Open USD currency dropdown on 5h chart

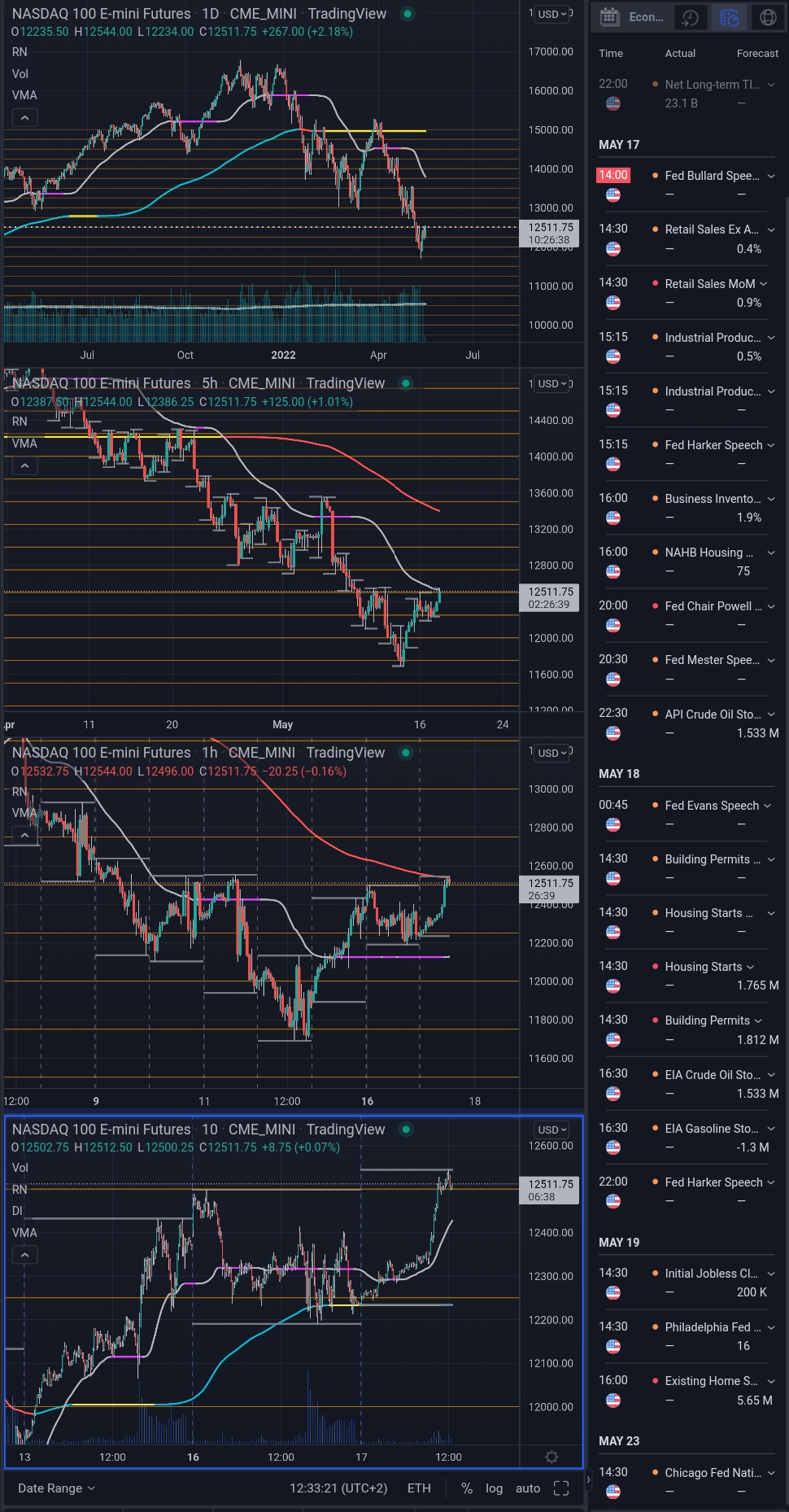pyautogui.click(x=552, y=383)
